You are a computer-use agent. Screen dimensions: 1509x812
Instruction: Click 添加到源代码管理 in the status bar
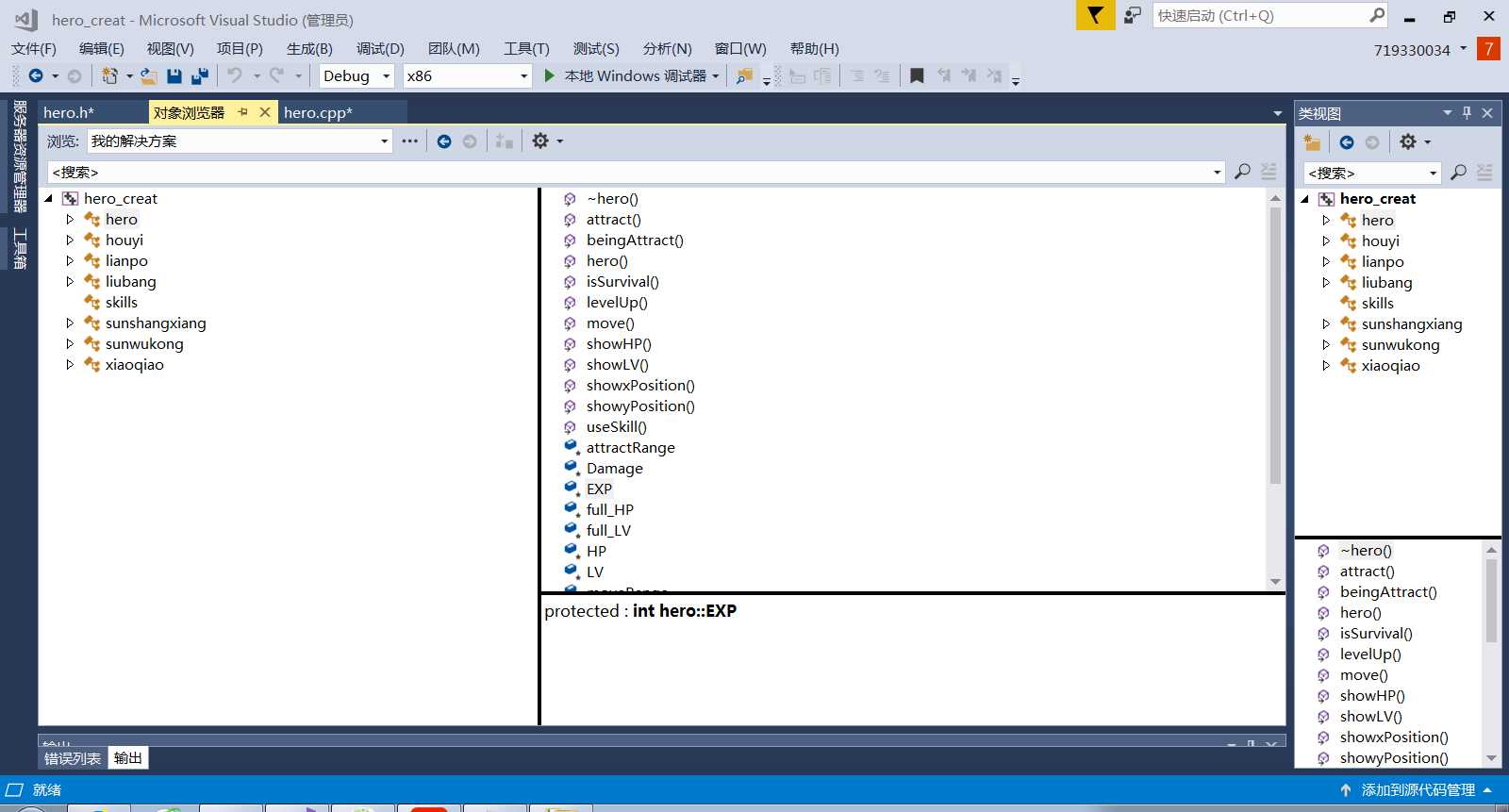pos(1418,790)
